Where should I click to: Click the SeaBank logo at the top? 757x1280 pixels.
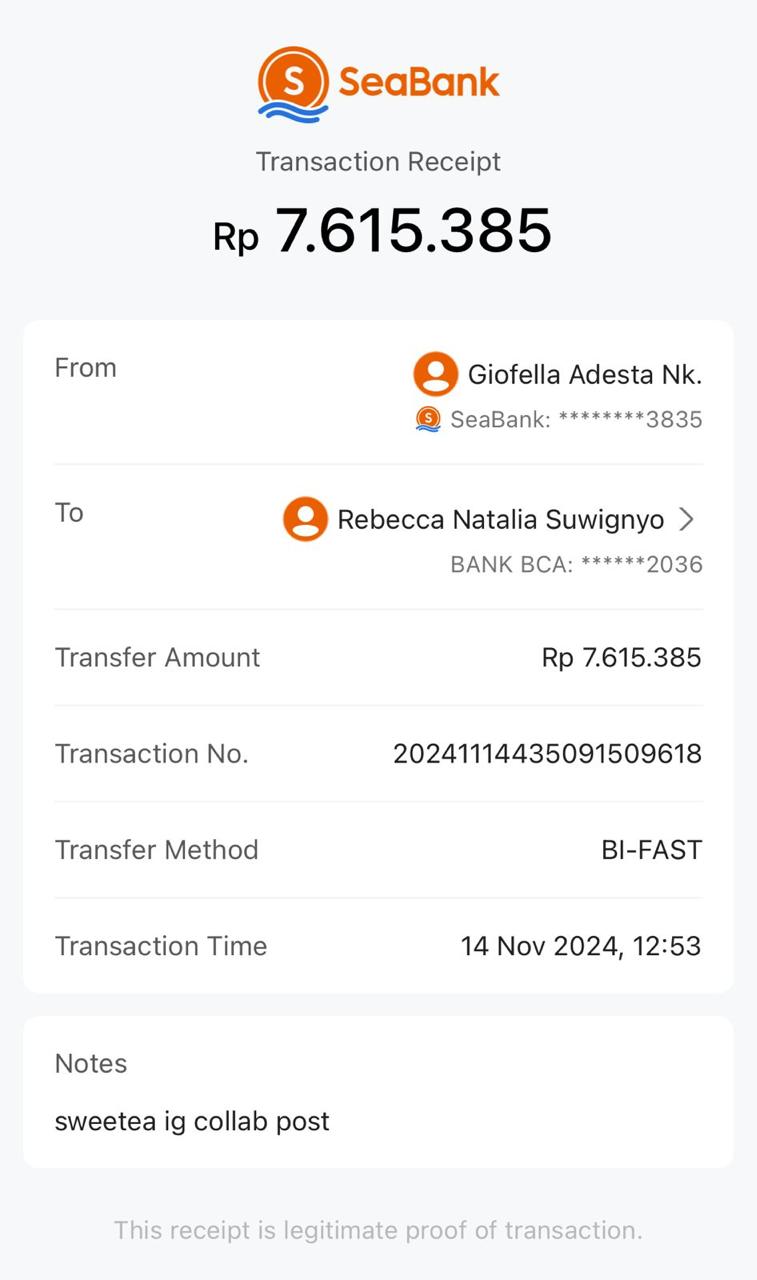click(x=378, y=83)
